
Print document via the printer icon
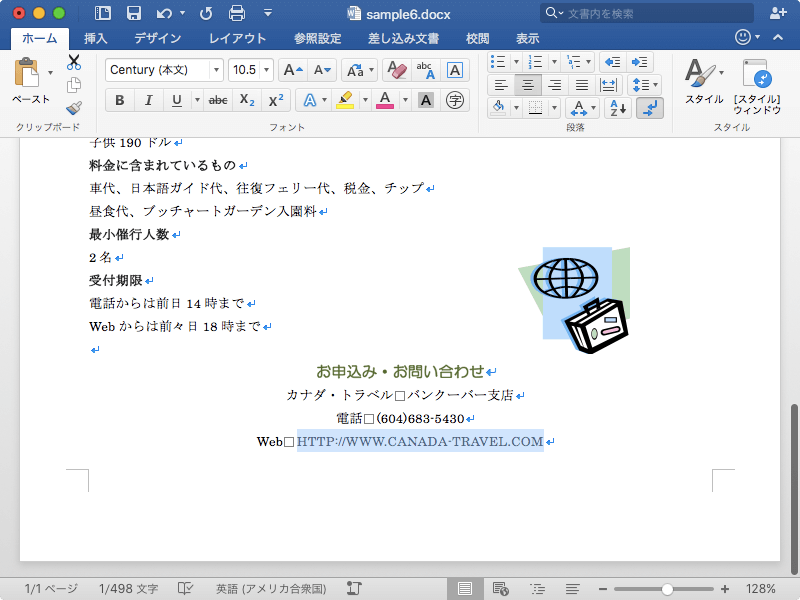tap(237, 13)
